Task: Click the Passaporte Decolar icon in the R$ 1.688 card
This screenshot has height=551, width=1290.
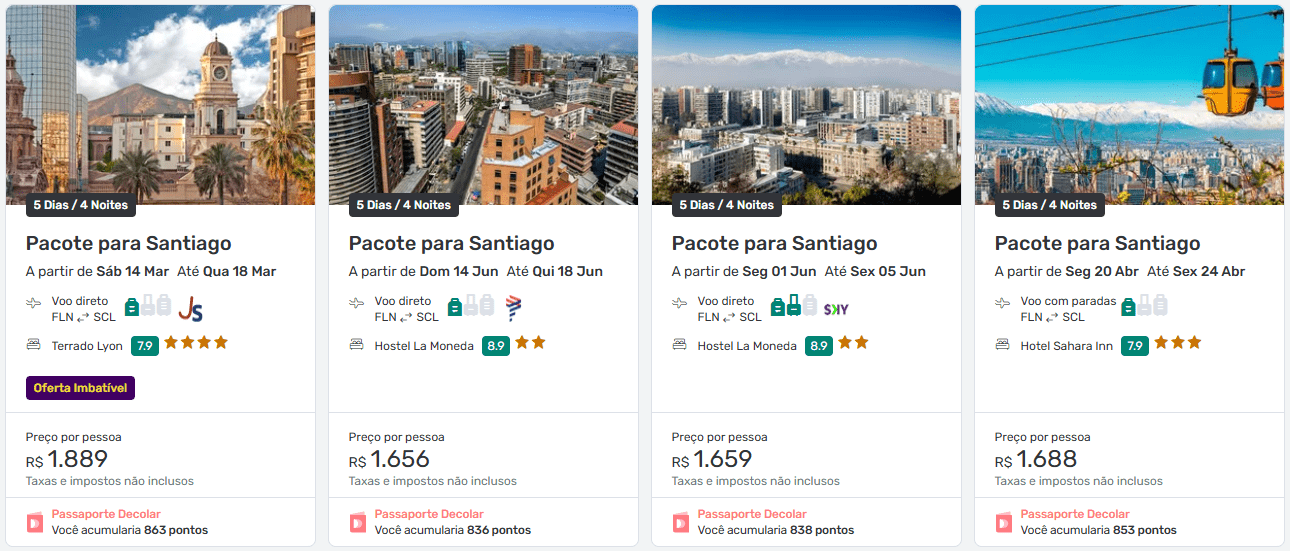Action: point(1004,522)
